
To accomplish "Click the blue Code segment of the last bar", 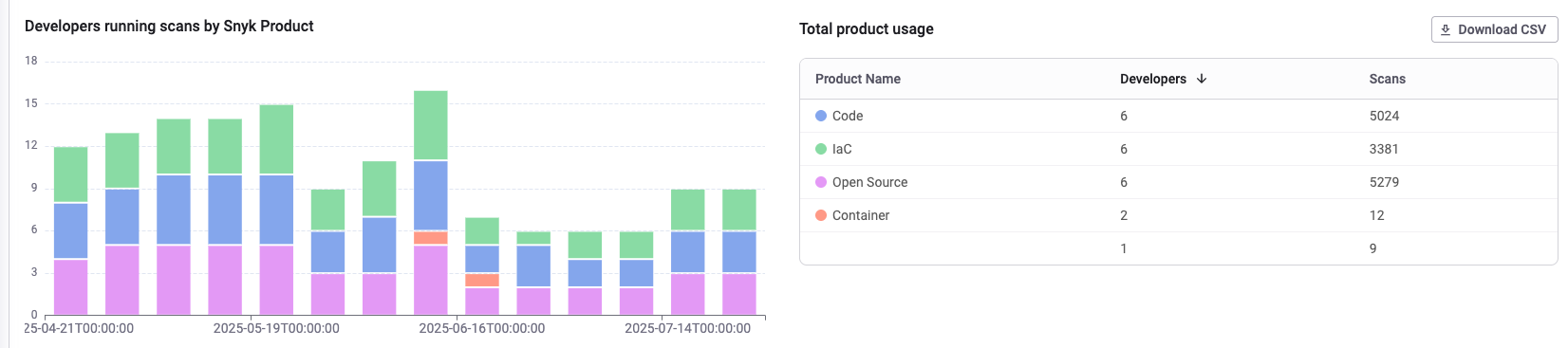I will click(x=739, y=252).
